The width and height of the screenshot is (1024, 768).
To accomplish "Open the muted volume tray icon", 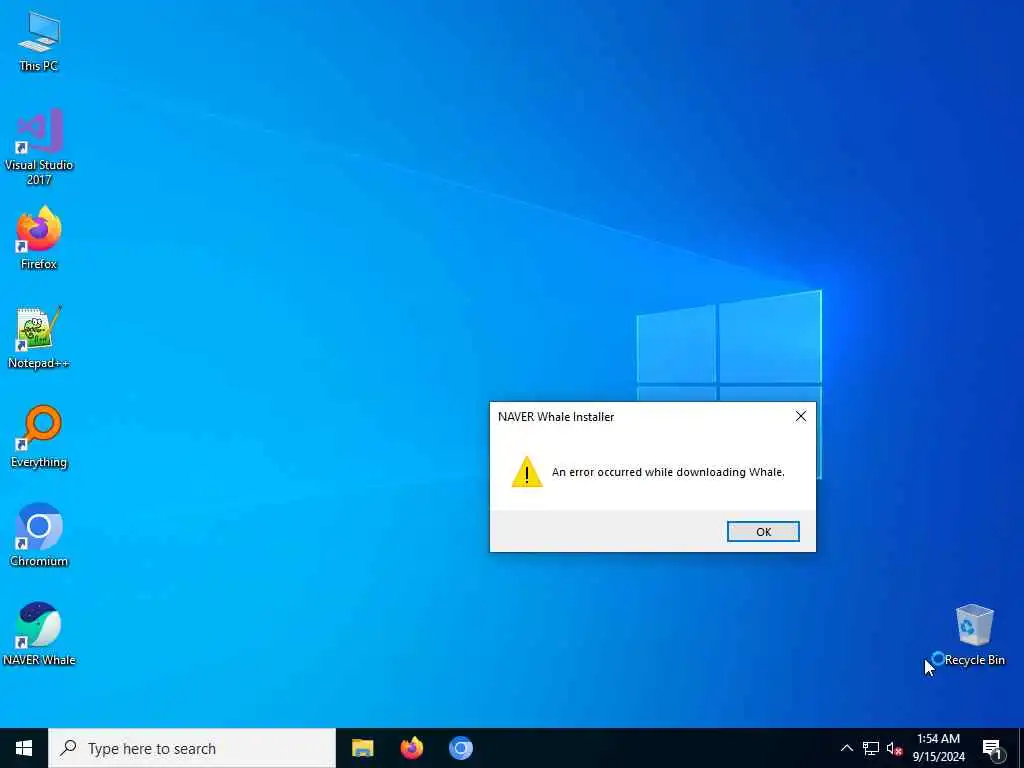I will pyautogui.click(x=894, y=748).
